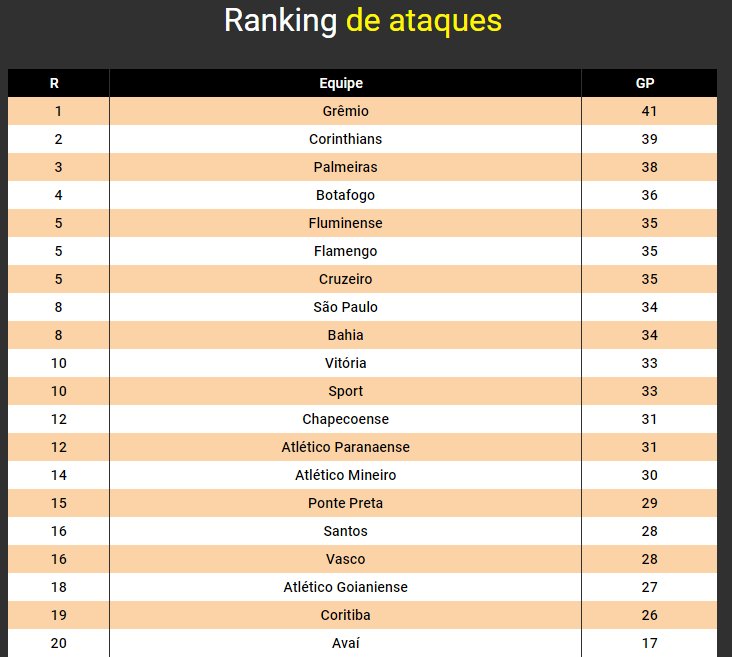This screenshot has height=657, width=732.
Task: Select Ponte Preta in the table
Action: point(345,503)
